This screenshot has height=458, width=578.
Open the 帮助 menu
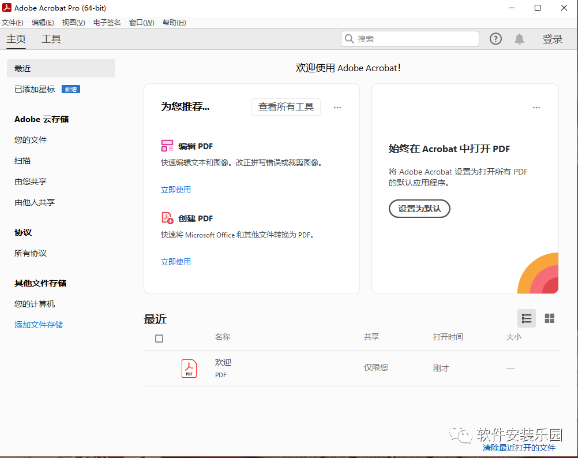click(x=174, y=22)
